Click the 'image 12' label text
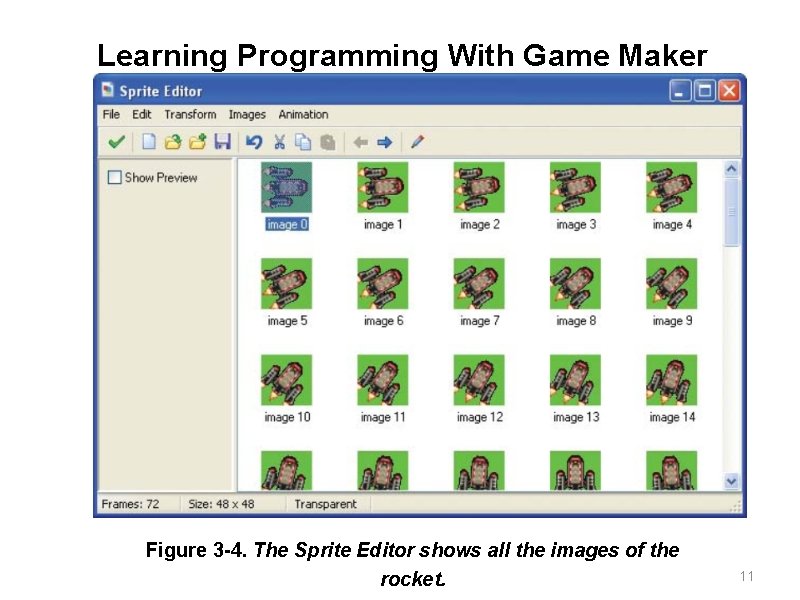Viewport: 800px width, 600px height. [x=480, y=417]
